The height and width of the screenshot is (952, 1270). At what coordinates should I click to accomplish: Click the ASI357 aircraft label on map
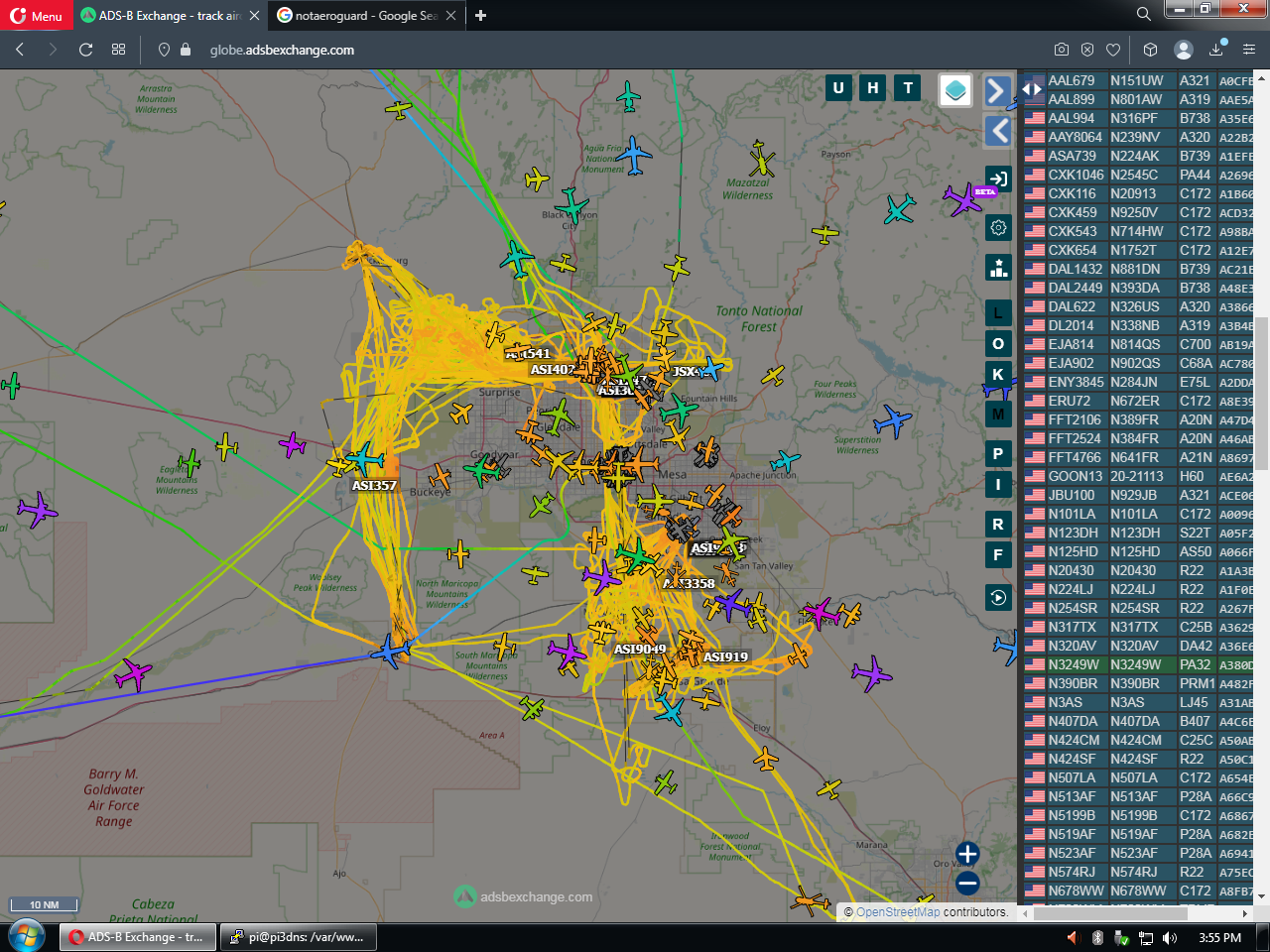374,485
